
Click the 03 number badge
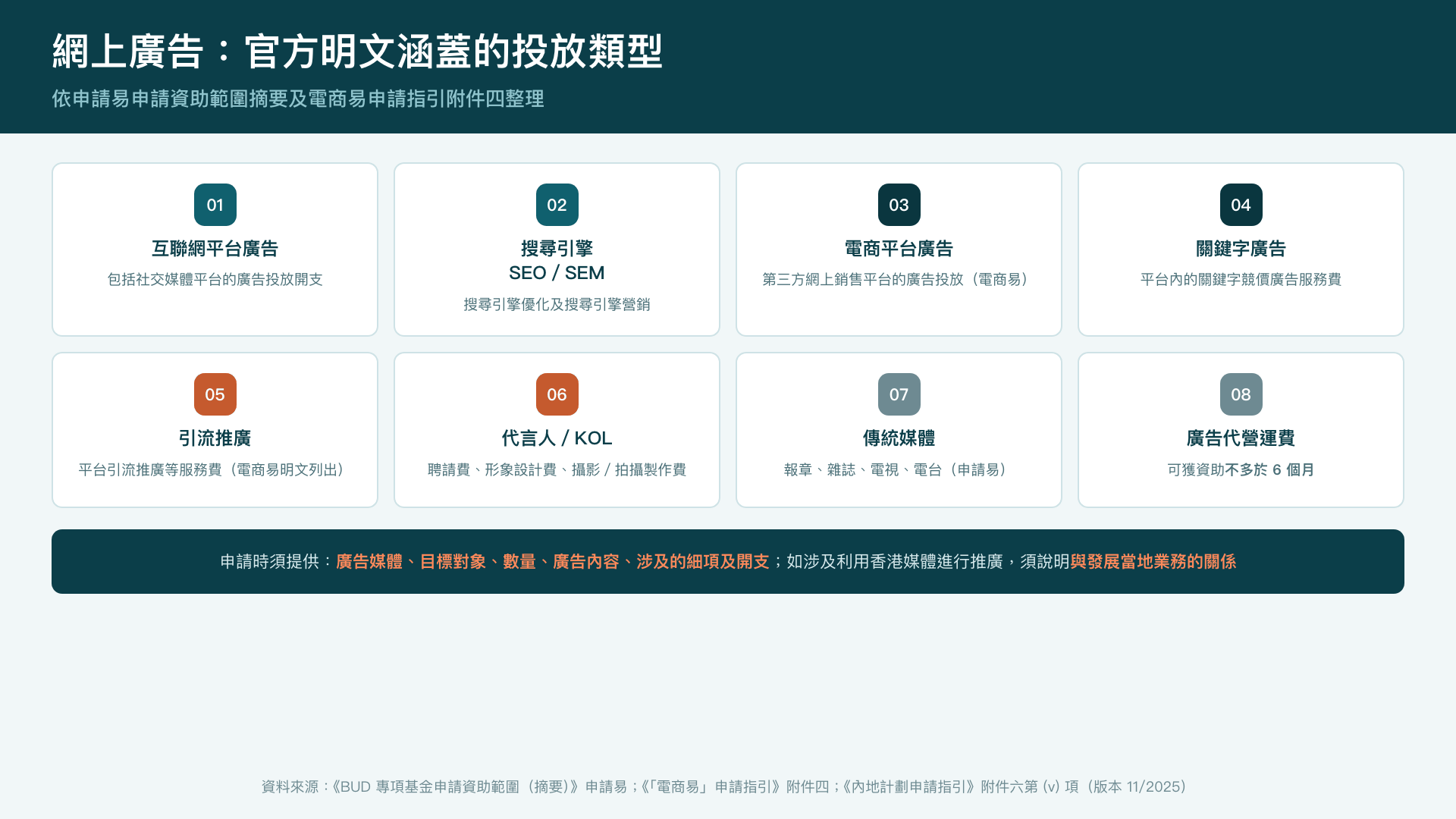tap(899, 205)
